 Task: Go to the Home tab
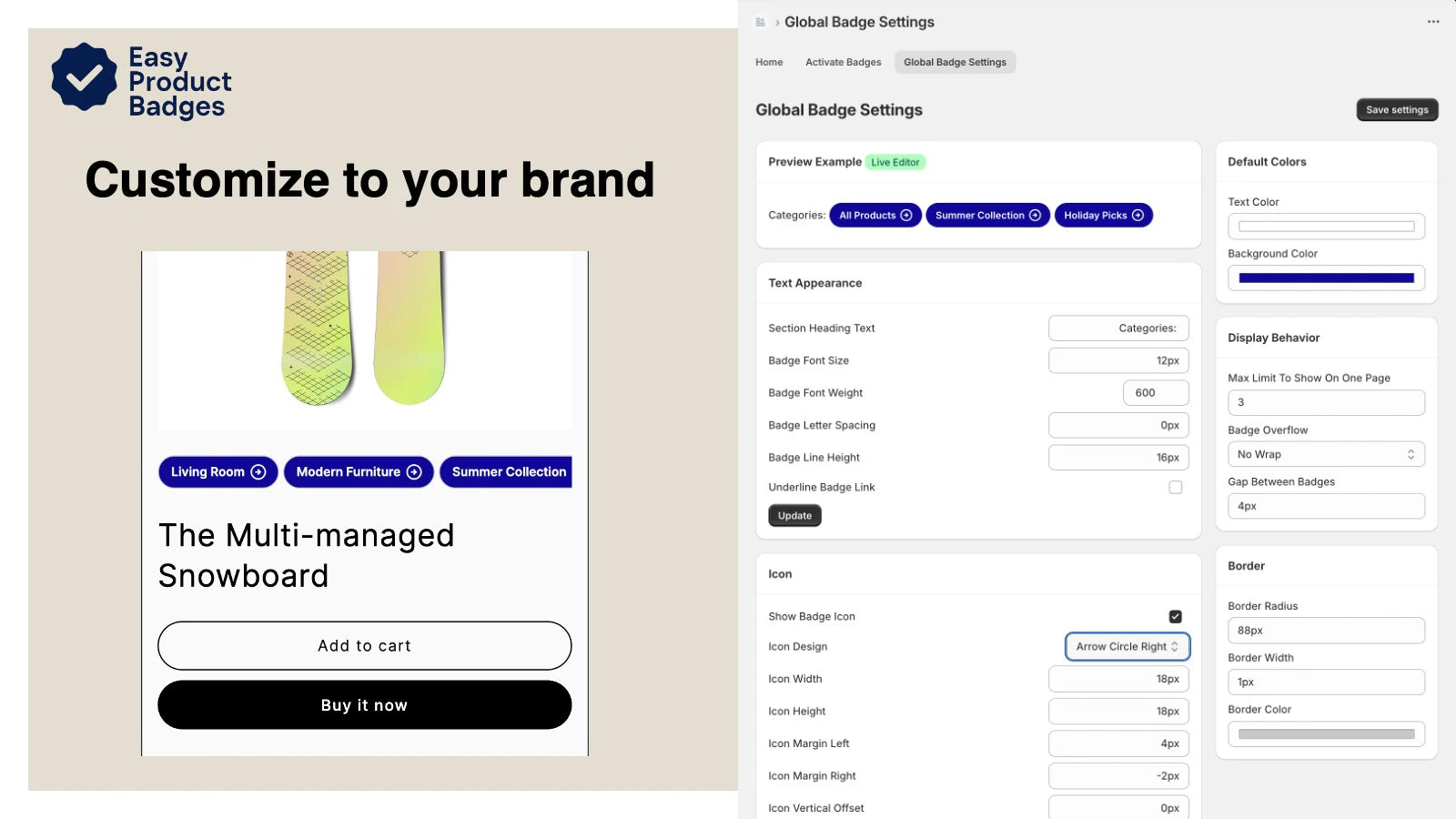pyautogui.click(x=769, y=63)
